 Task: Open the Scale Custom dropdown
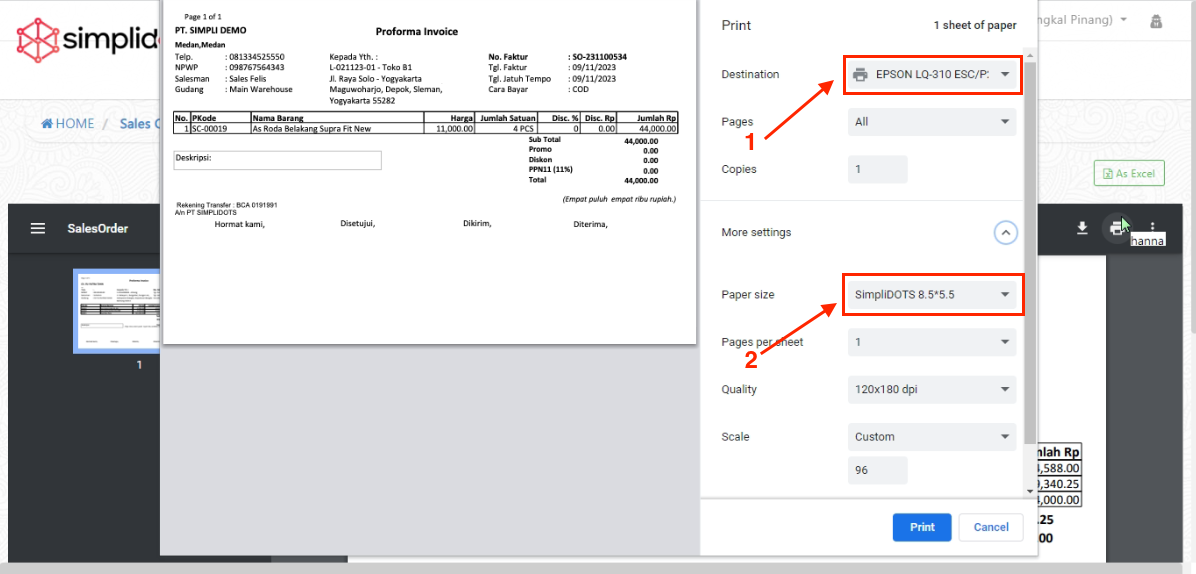click(931, 437)
